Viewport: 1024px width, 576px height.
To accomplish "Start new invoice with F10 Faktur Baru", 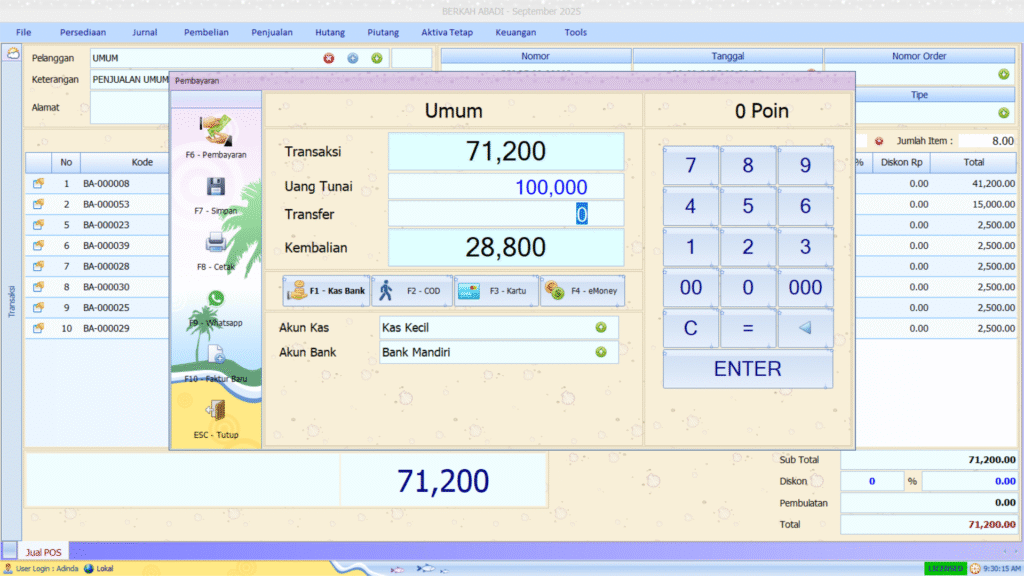I will coord(216,355).
